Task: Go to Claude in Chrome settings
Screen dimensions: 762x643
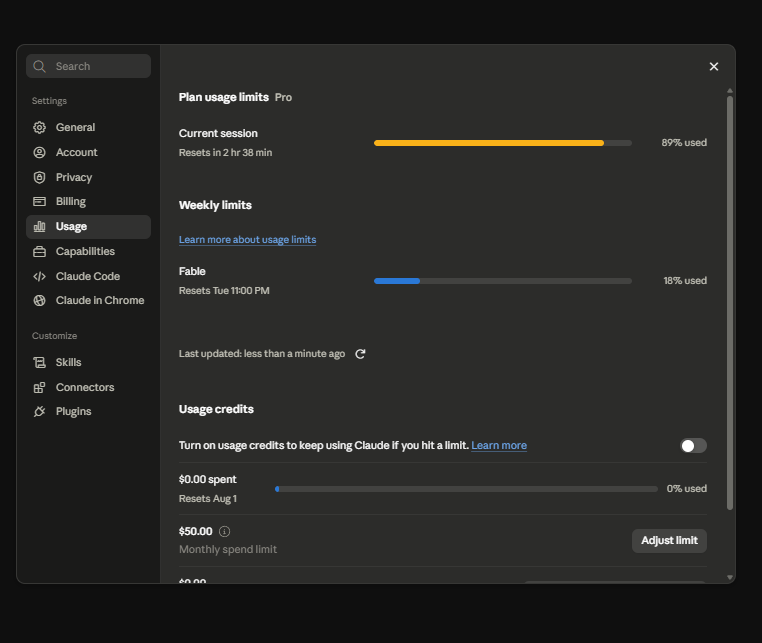Action: 88,301
